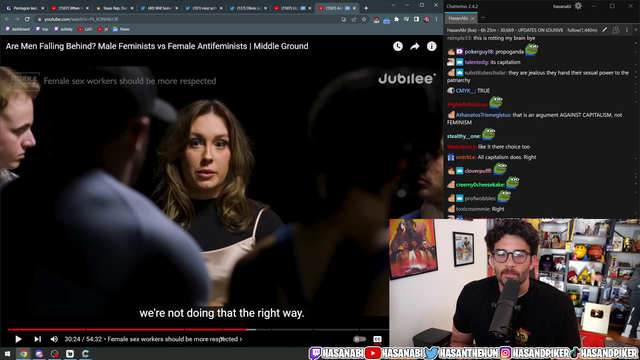
Task: Go back in Chrome
Action: coord(7,19)
